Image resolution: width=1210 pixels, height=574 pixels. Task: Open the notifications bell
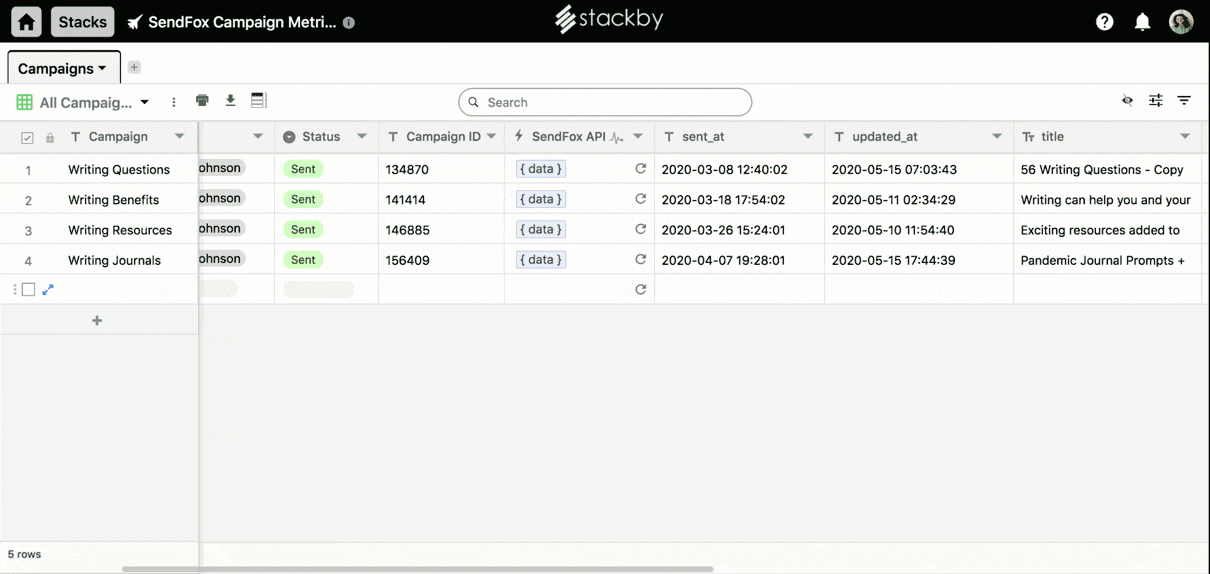coord(1142,22)
